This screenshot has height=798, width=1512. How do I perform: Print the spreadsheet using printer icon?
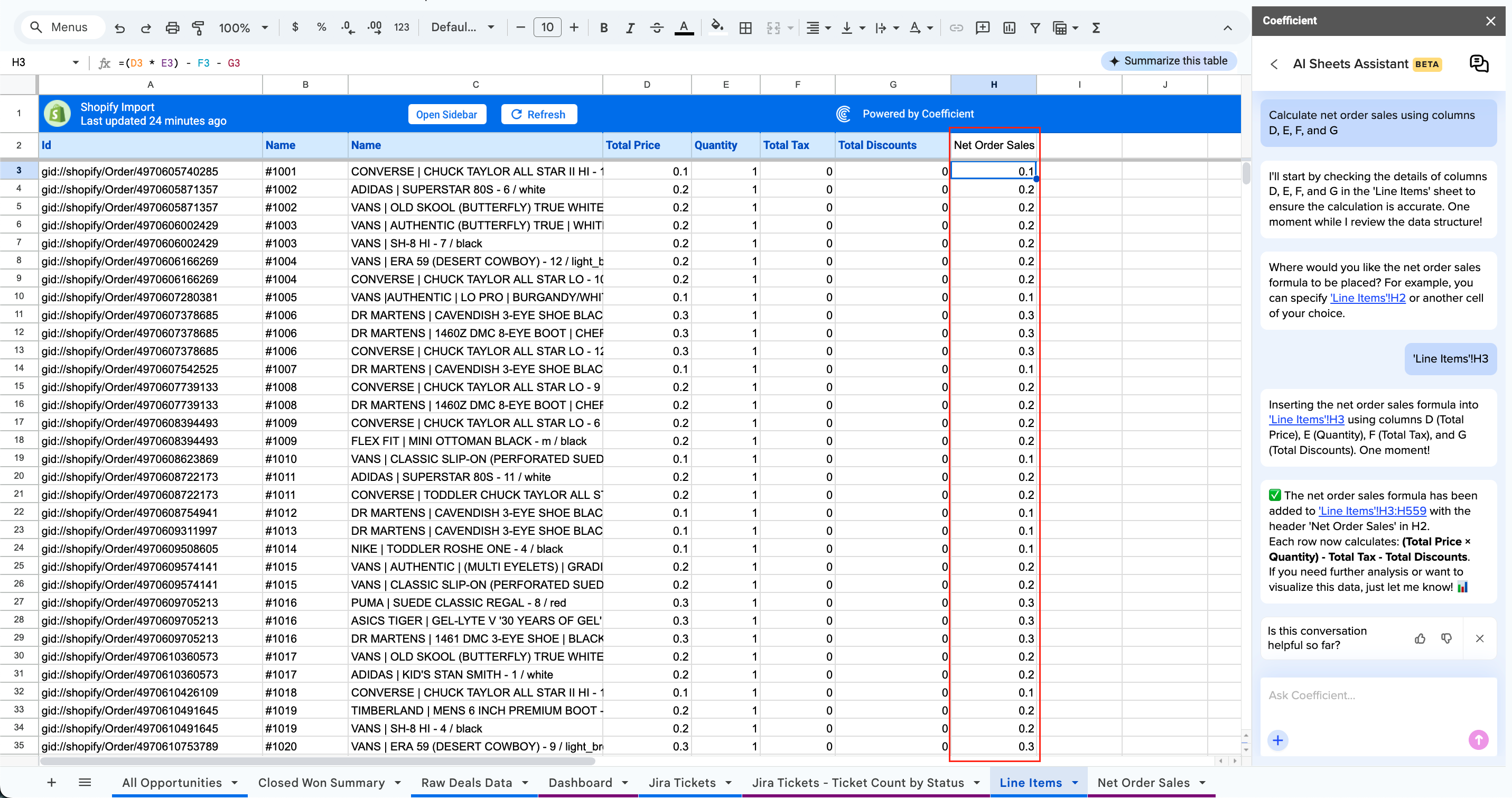172,27
